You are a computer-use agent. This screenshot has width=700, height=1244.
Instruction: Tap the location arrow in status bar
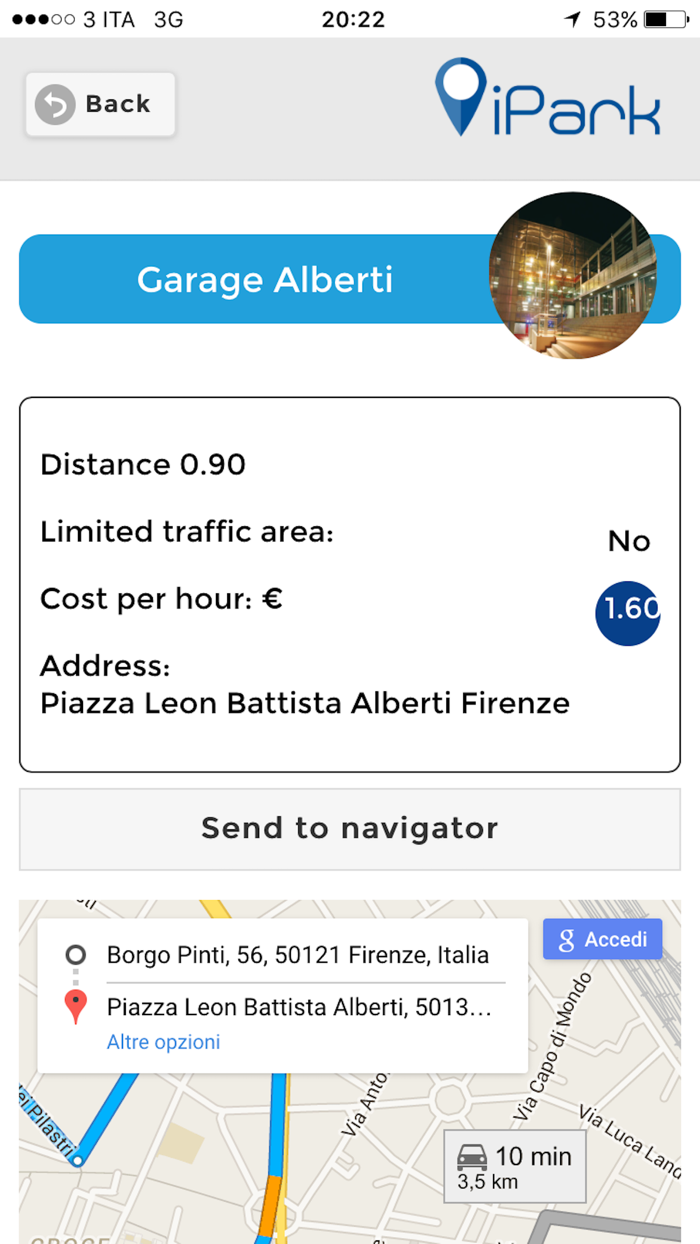(572, 19)
